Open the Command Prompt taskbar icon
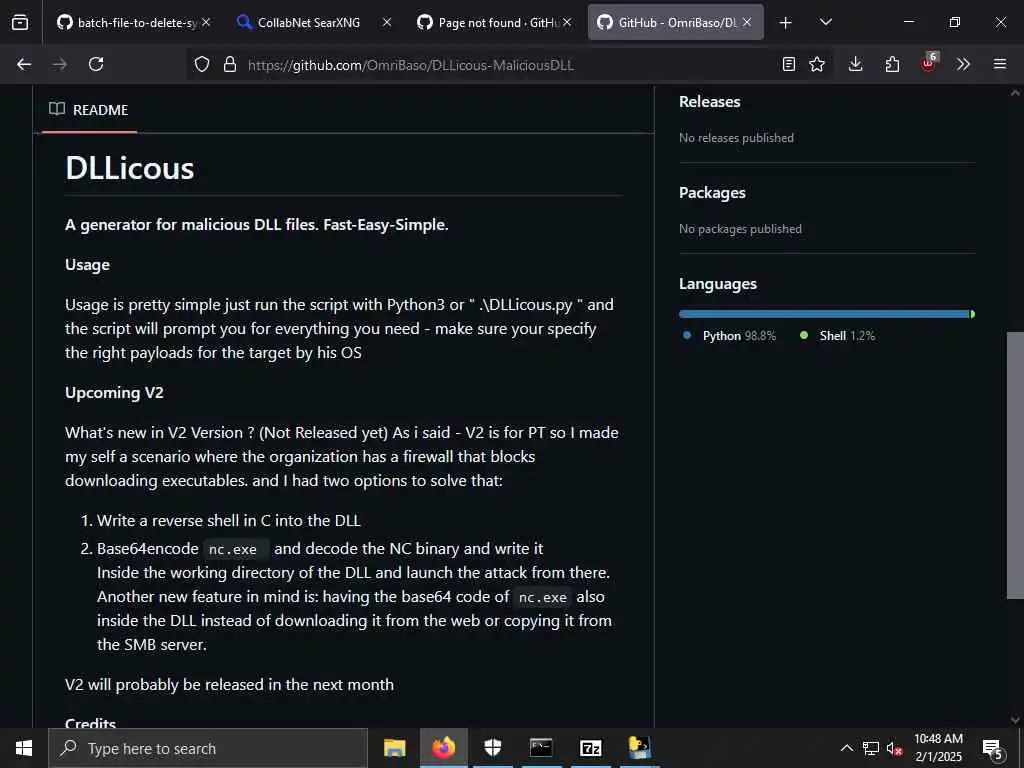1024x768 pixels. pyautogui.click(x=541, y=748)
